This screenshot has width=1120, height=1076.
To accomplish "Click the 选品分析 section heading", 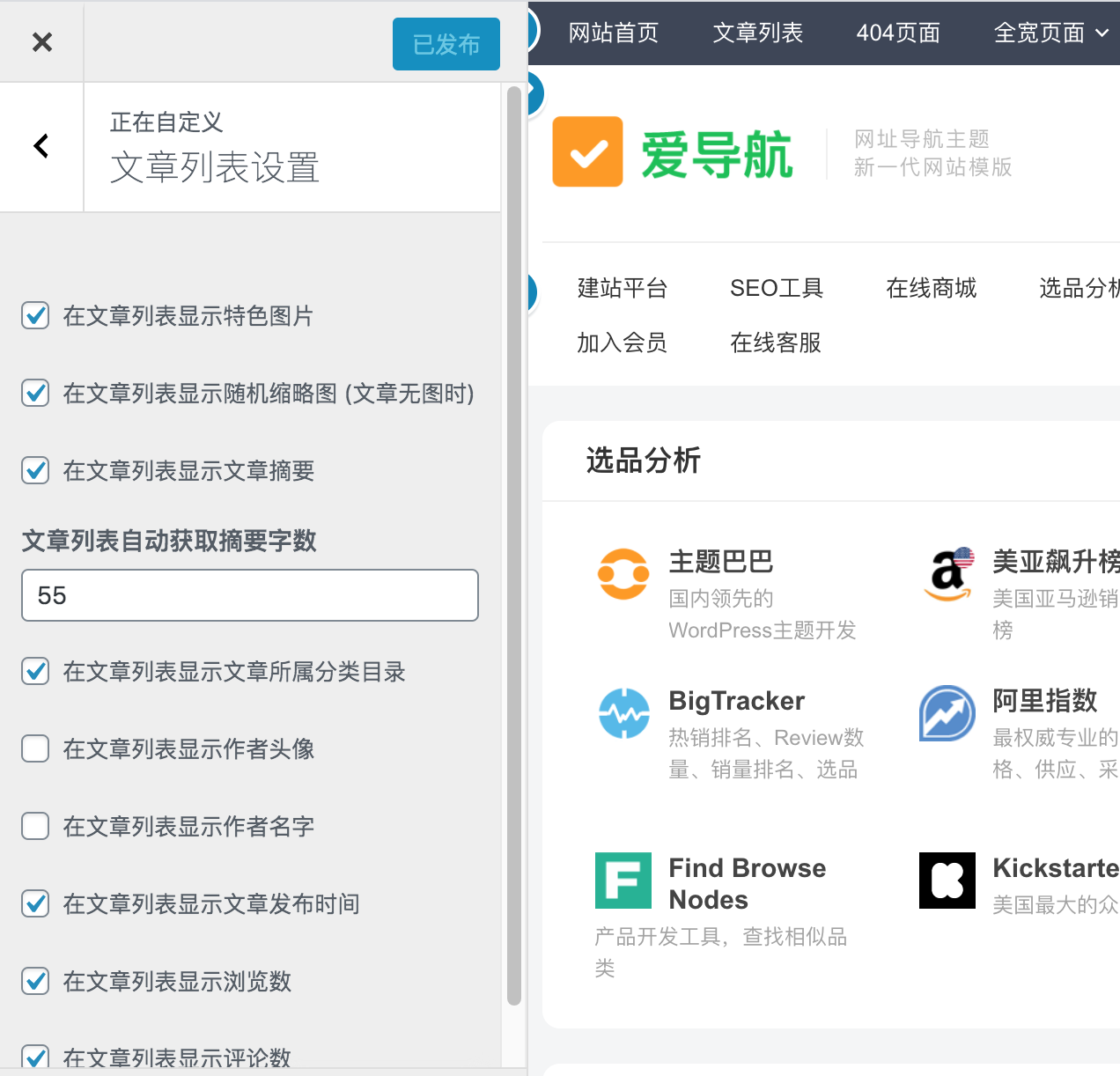I will (x=644, y=461).
